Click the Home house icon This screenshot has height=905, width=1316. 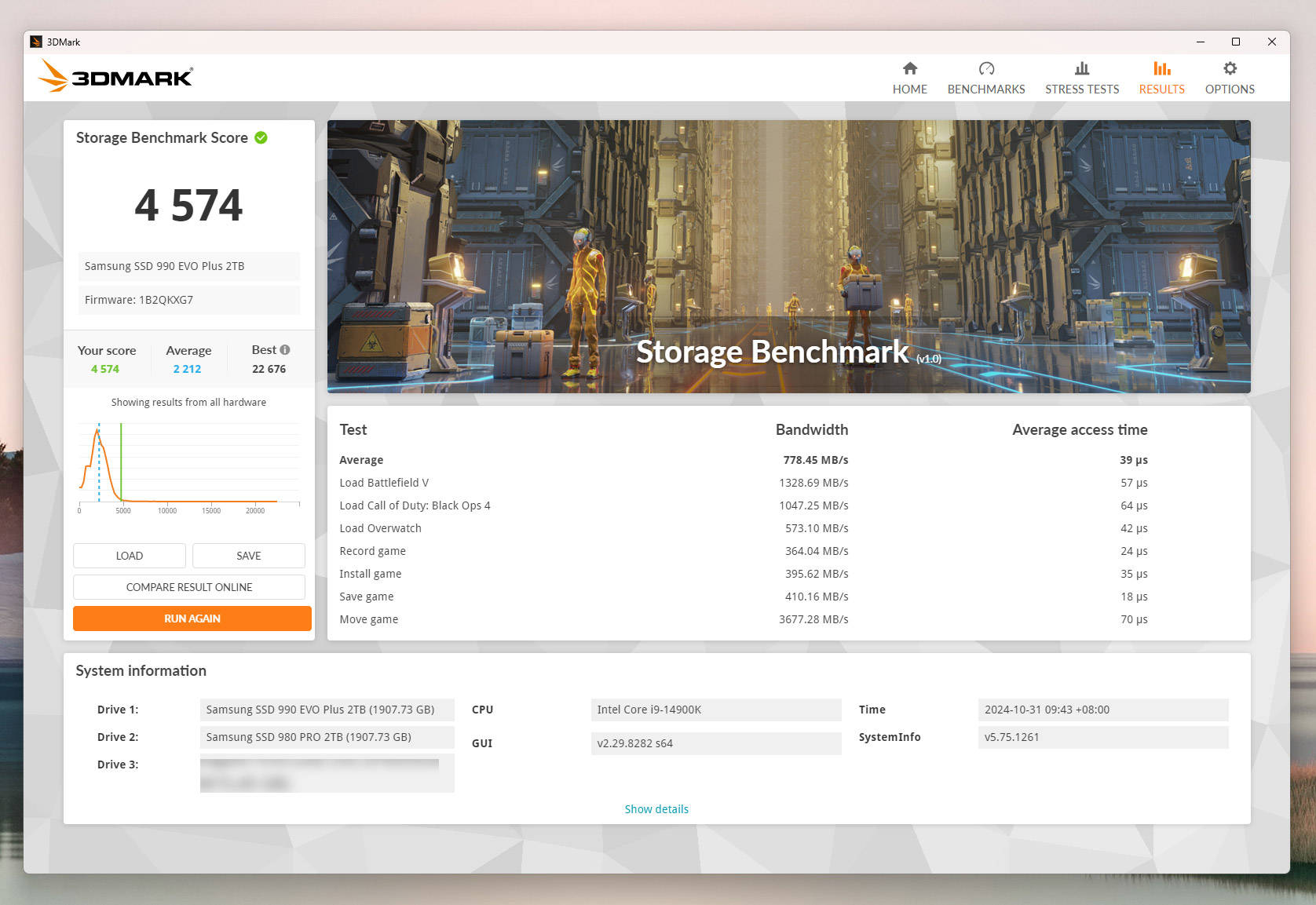909,68
